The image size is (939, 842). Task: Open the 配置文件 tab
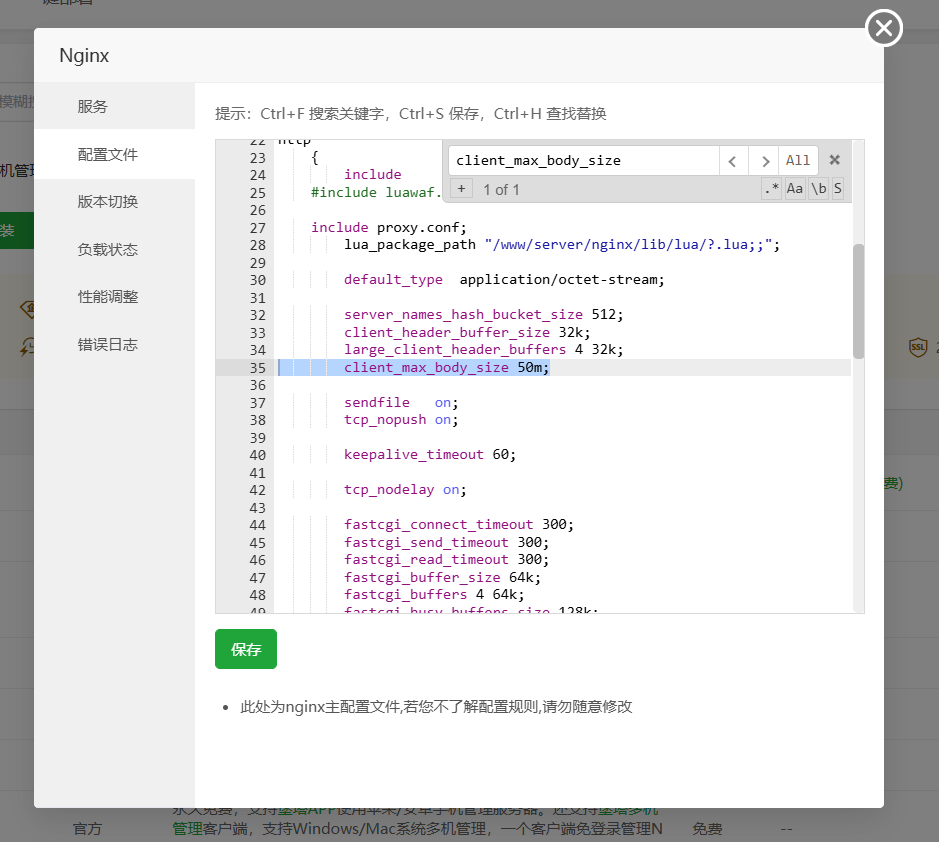pos(114,155)
